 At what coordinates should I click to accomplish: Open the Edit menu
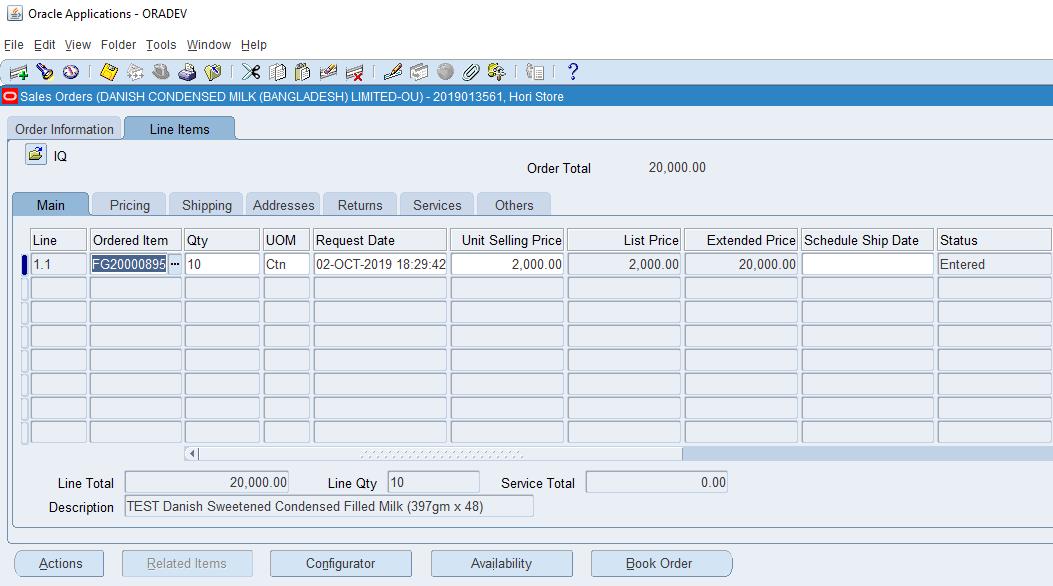(x=44, y=45)
